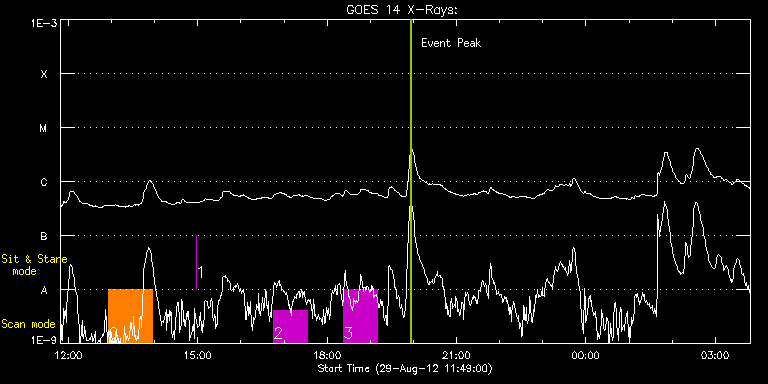This screenshot has height=384, width=768.
Task: Click magenta block labeled 3
Action: [x=360, y=316]
